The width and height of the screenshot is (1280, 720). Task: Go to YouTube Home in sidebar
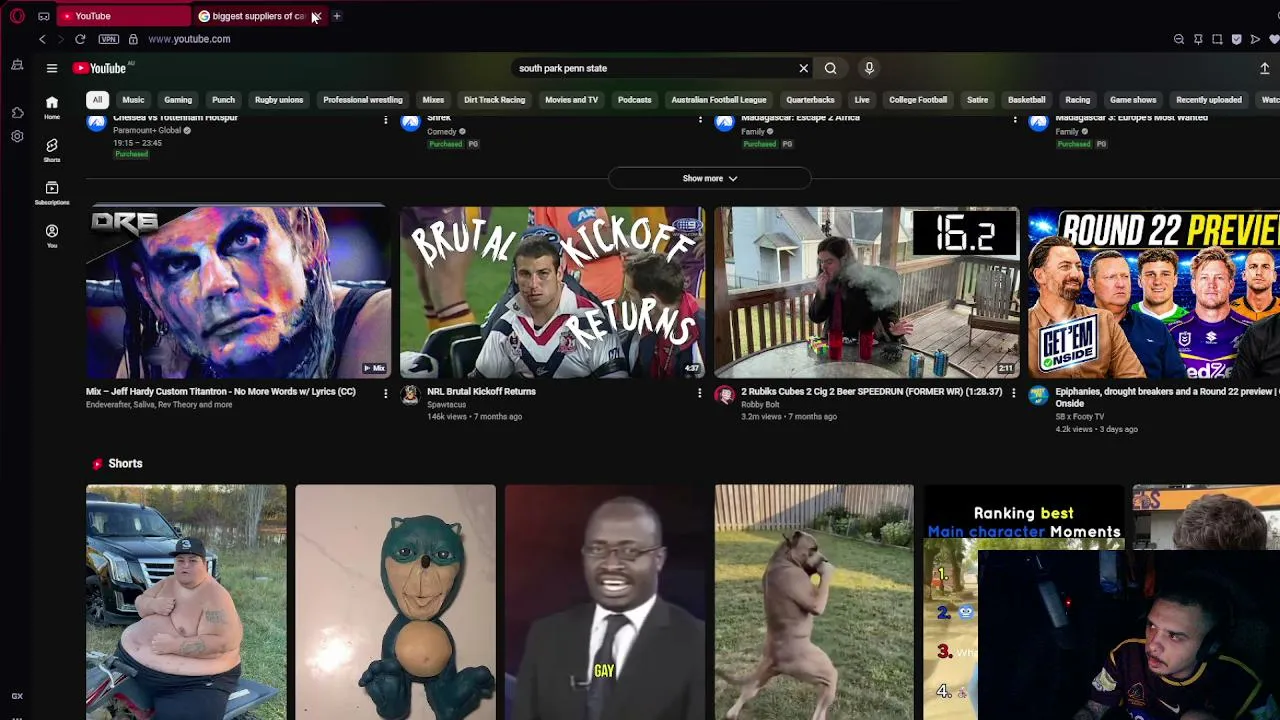(x=52, y=107)
